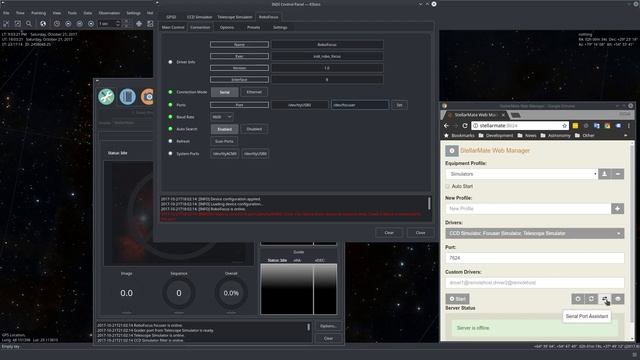Click Clear button in INDI Control Panel

(389, 233)
